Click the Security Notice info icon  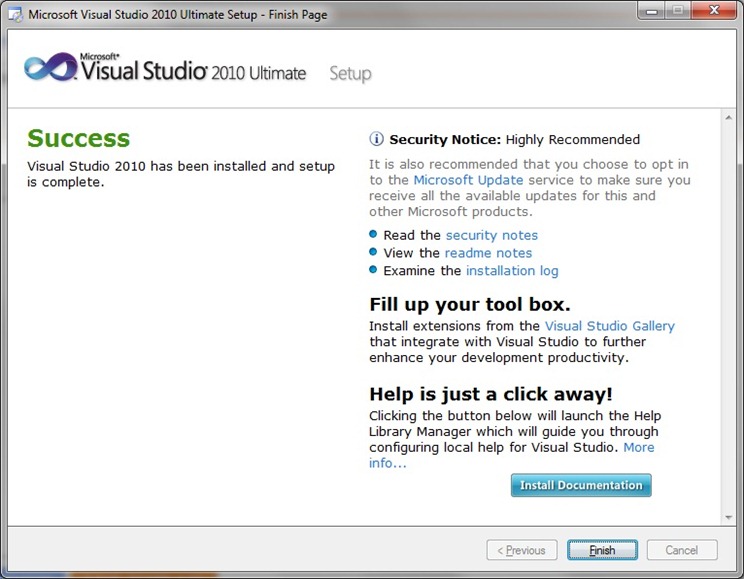click(x=376, y=139)
